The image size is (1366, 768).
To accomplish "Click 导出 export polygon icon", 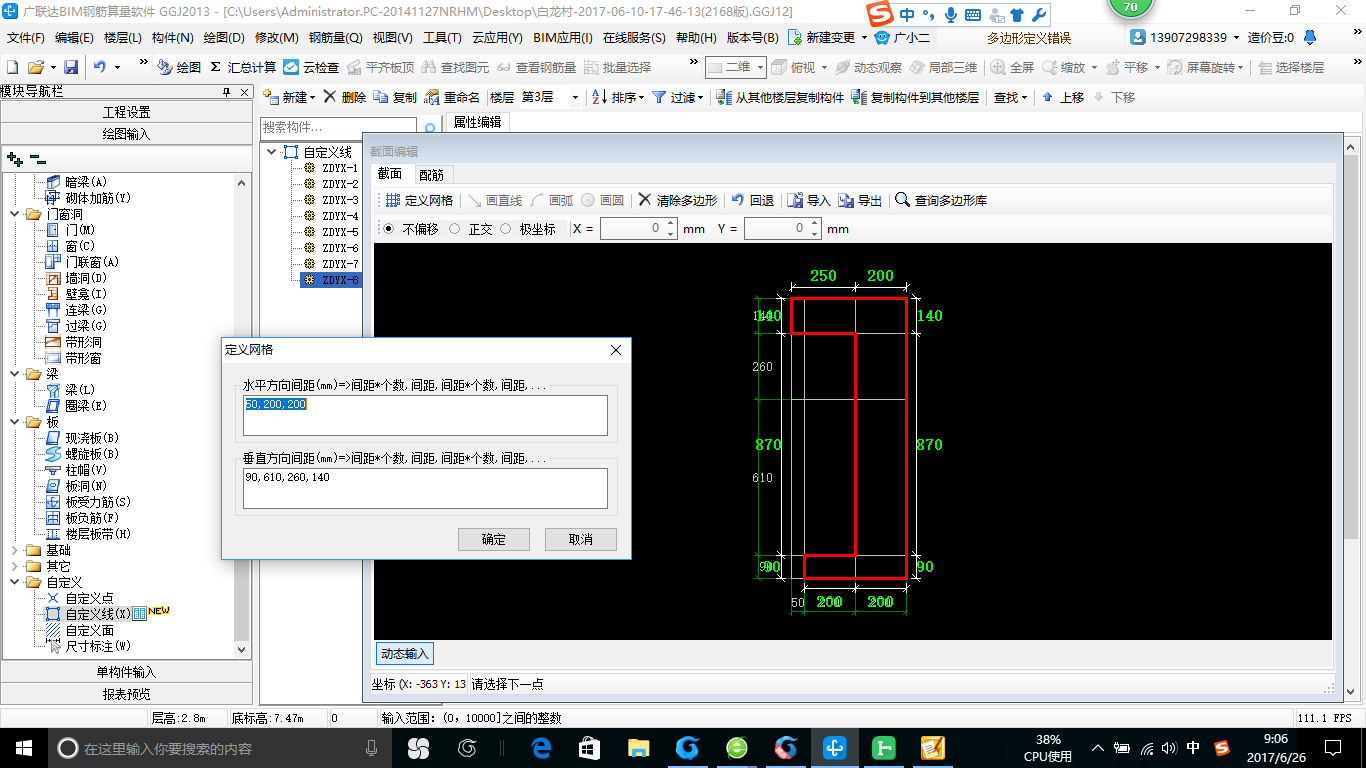I will pos(861,200).
